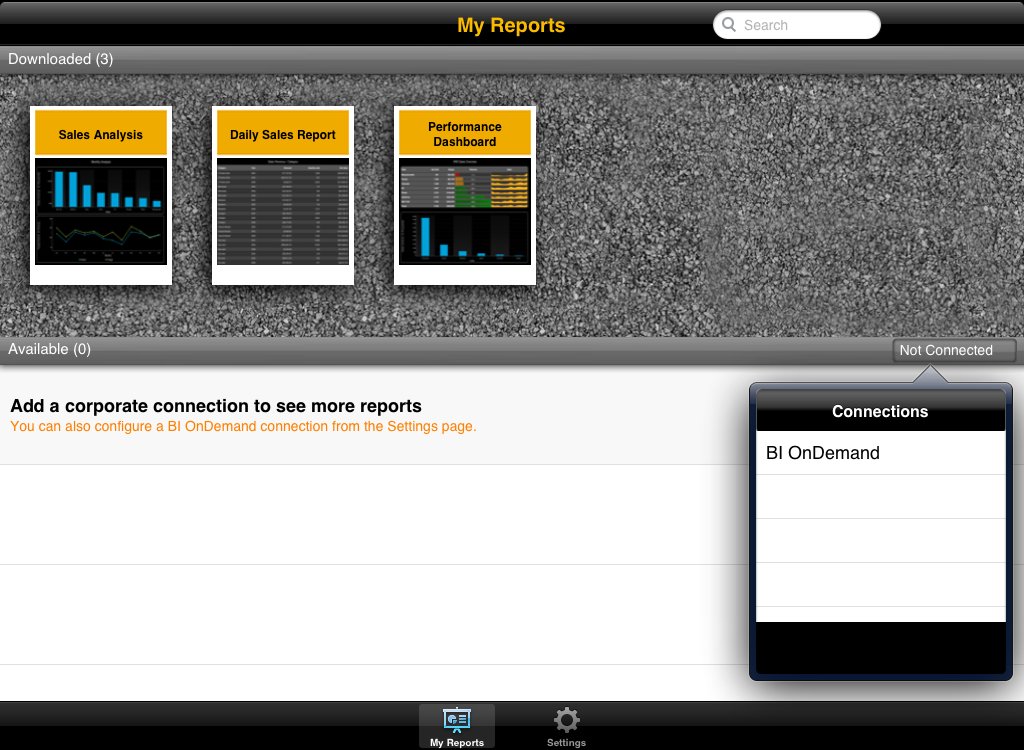The image size is (1024, 750).
Task: Collapse the Not Connected dropdown
Action: (954, 350)
